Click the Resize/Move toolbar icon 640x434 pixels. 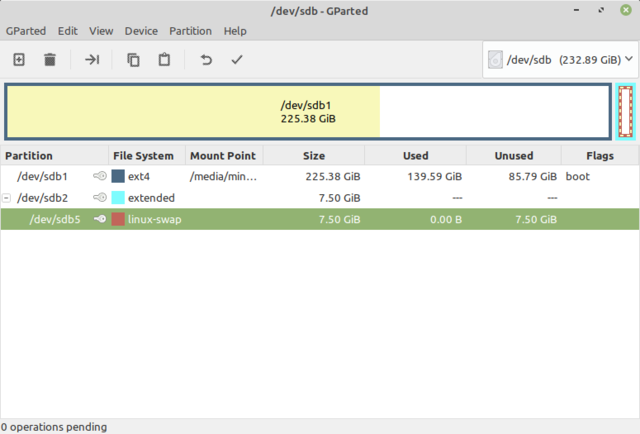coord(92,60)
